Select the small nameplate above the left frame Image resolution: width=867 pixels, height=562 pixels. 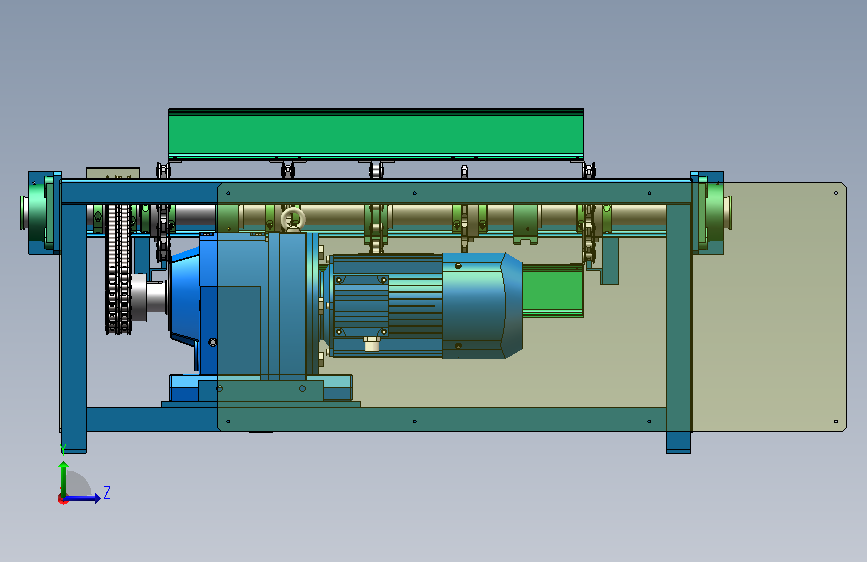113,173
